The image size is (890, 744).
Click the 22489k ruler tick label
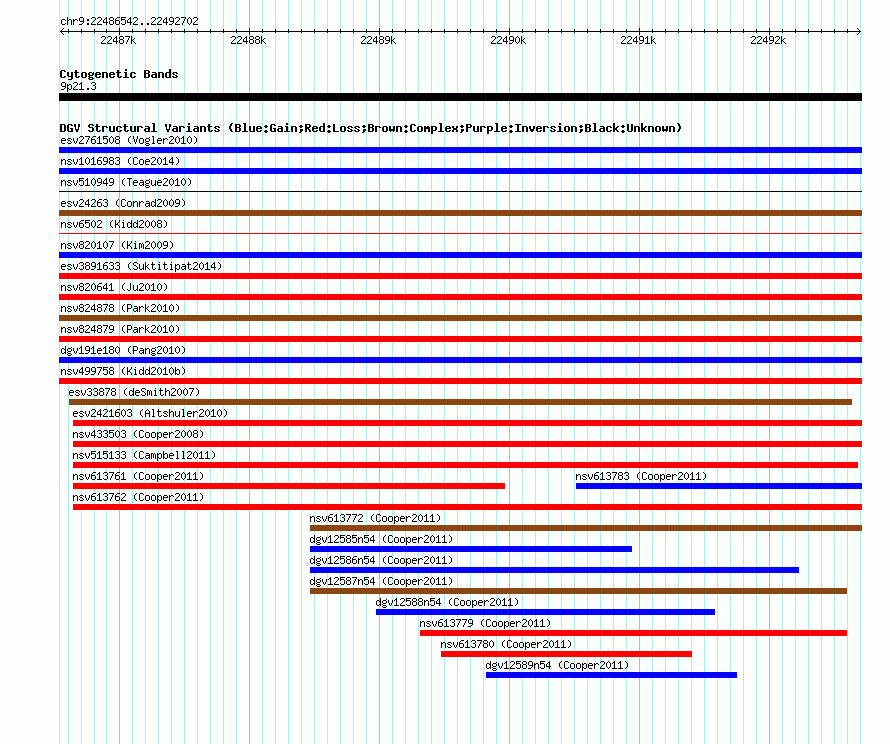click(378, 40)
